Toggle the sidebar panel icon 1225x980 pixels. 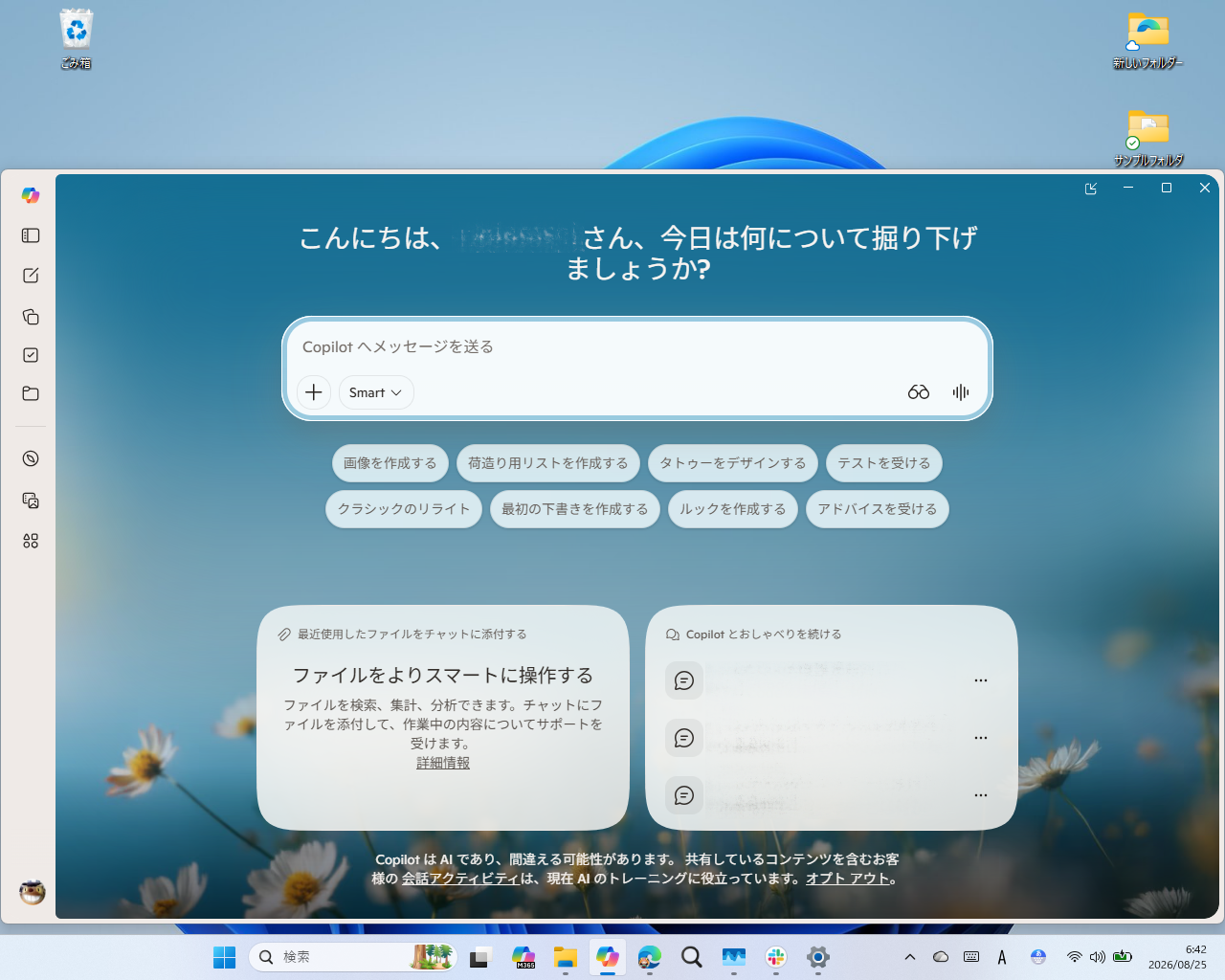(x=31, y=235)
